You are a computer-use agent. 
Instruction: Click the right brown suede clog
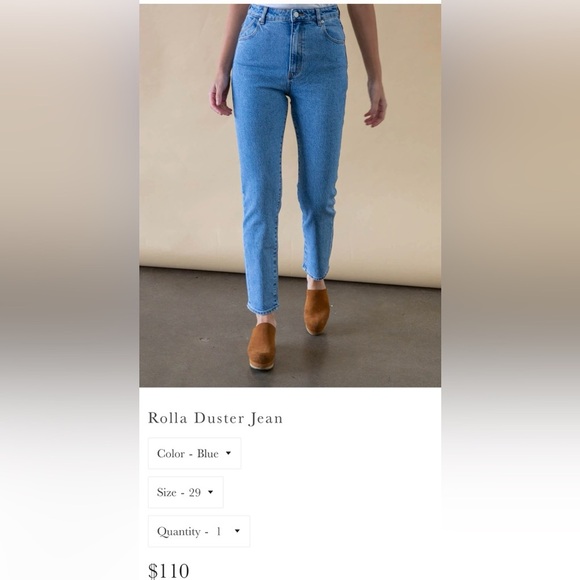(316, 312)
